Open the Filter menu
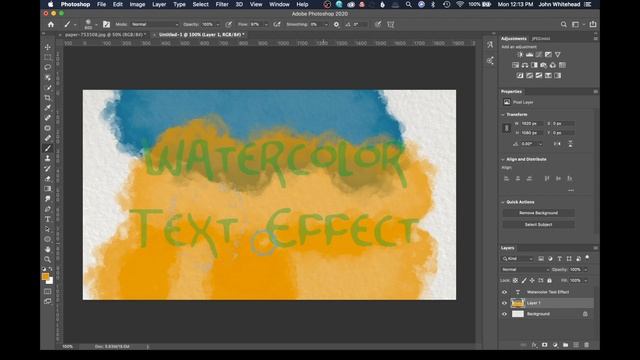The width and height of the screenshot is (640, 360). click(222, 4)
